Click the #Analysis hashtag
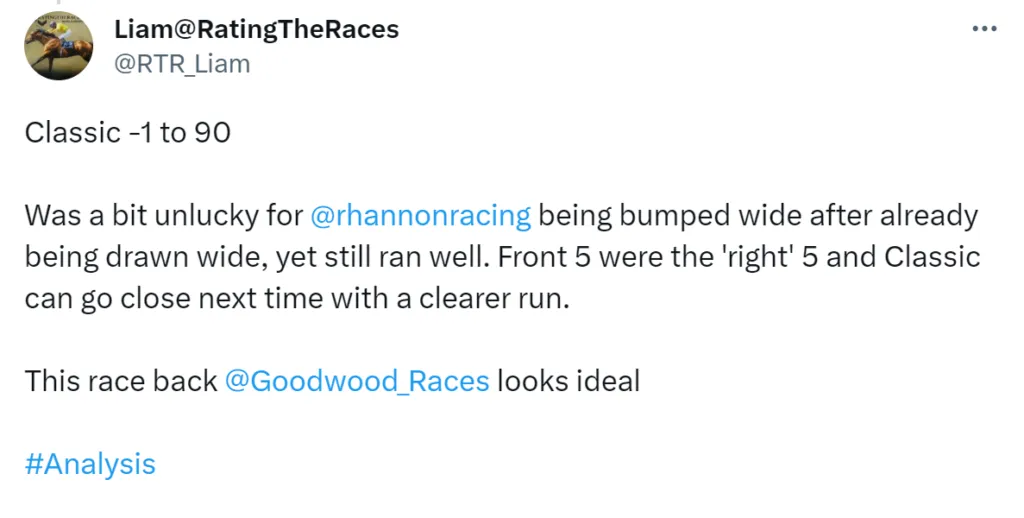The height and width of the screenshot is (518, 1024). pos(90,464)
